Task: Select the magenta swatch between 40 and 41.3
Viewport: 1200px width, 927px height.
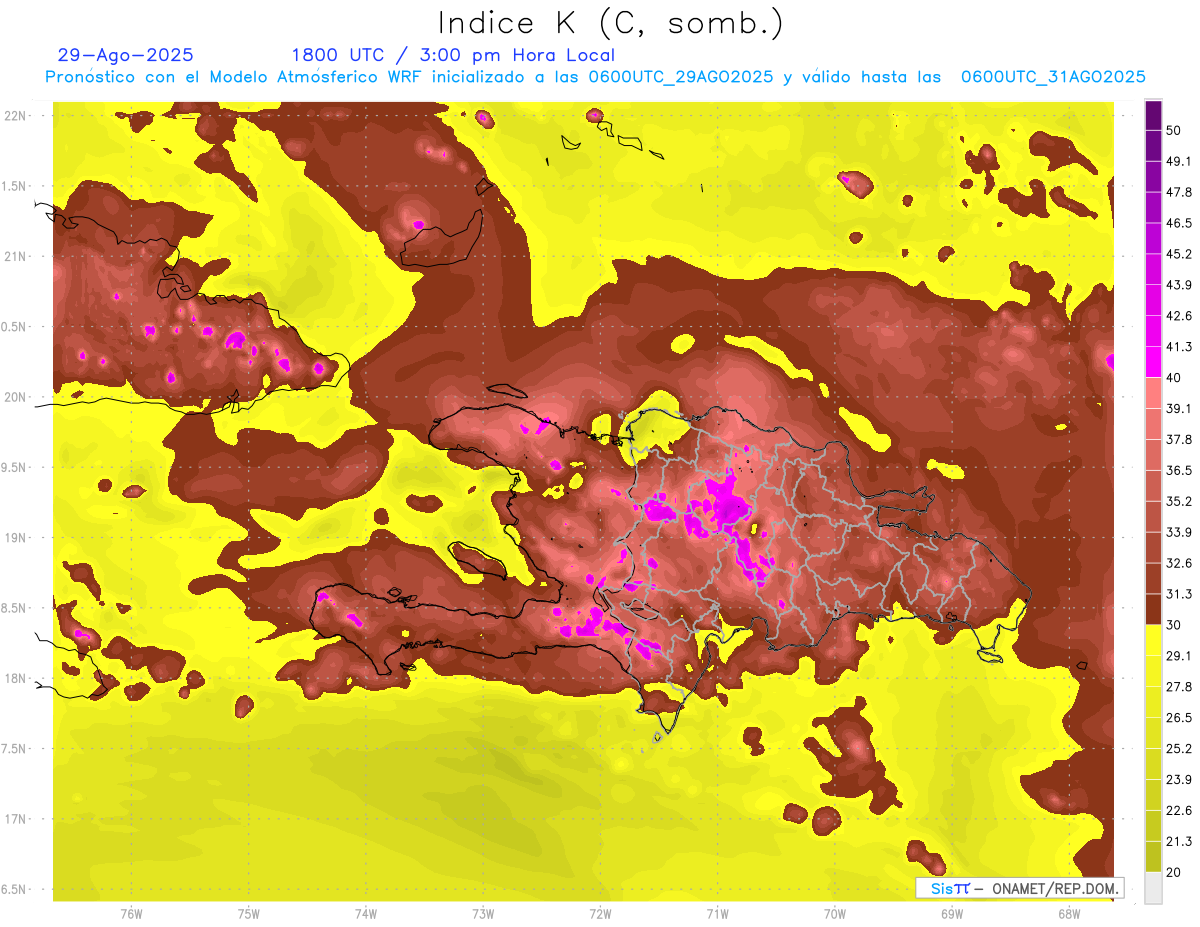Action: point(1153,362)
